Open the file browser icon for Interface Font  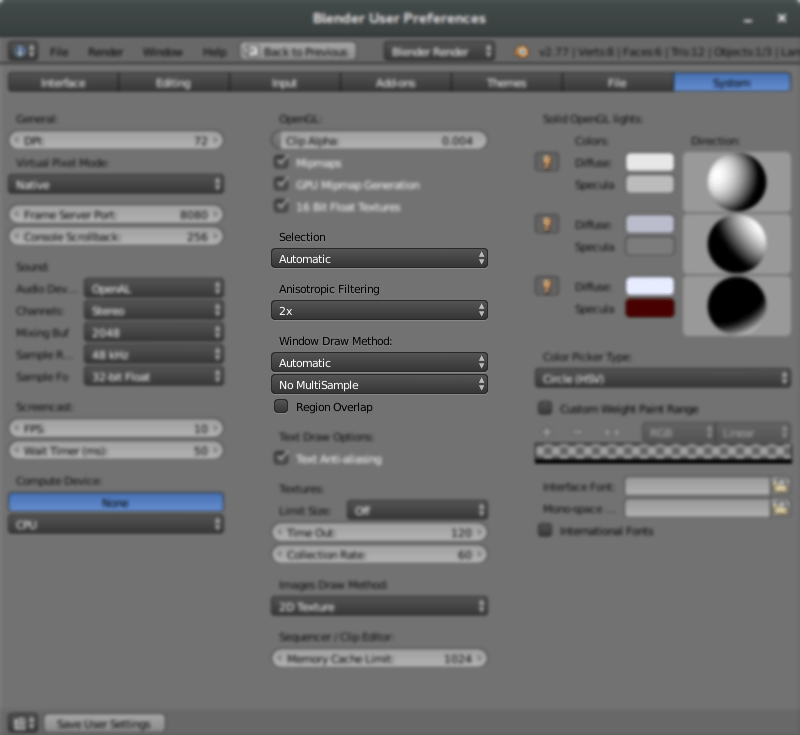(781, 486)
